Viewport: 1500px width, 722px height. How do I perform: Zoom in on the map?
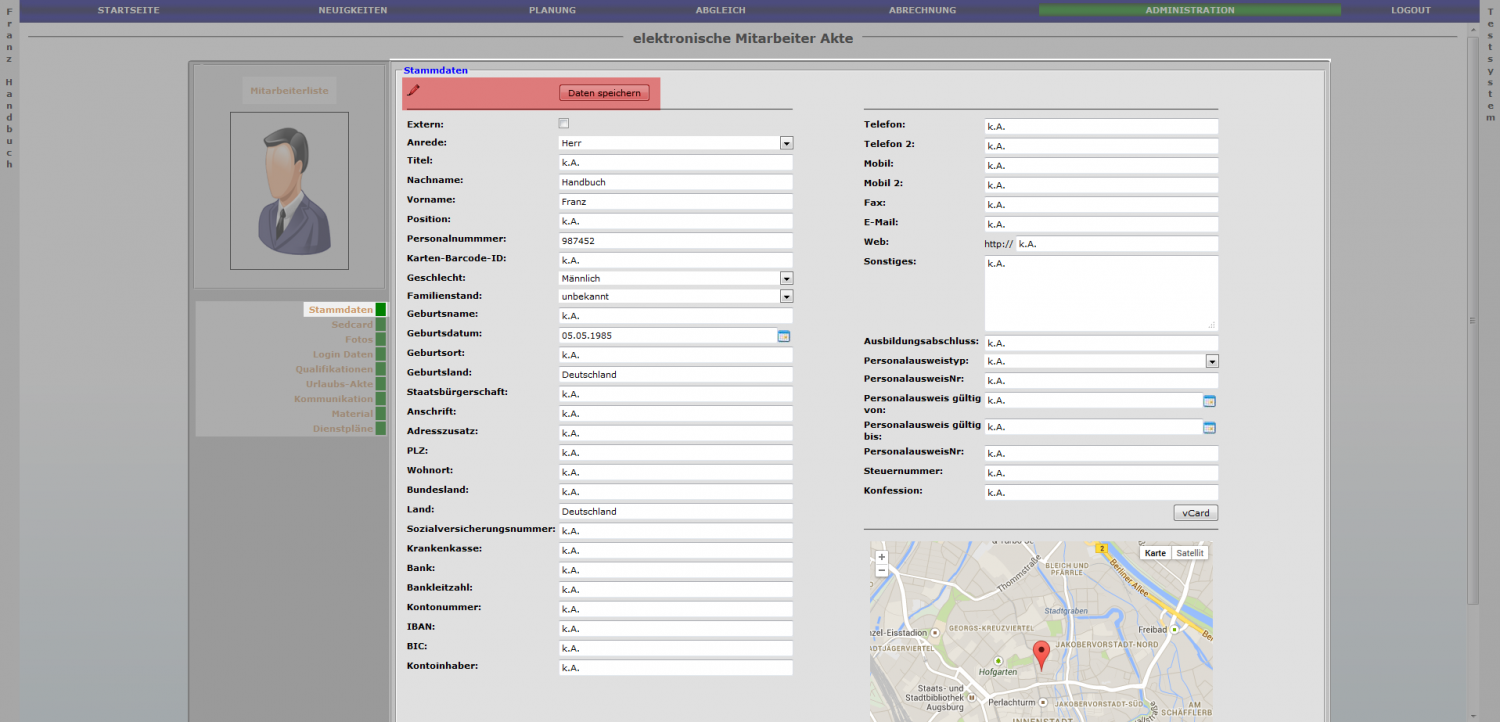[x=881, y=557]
